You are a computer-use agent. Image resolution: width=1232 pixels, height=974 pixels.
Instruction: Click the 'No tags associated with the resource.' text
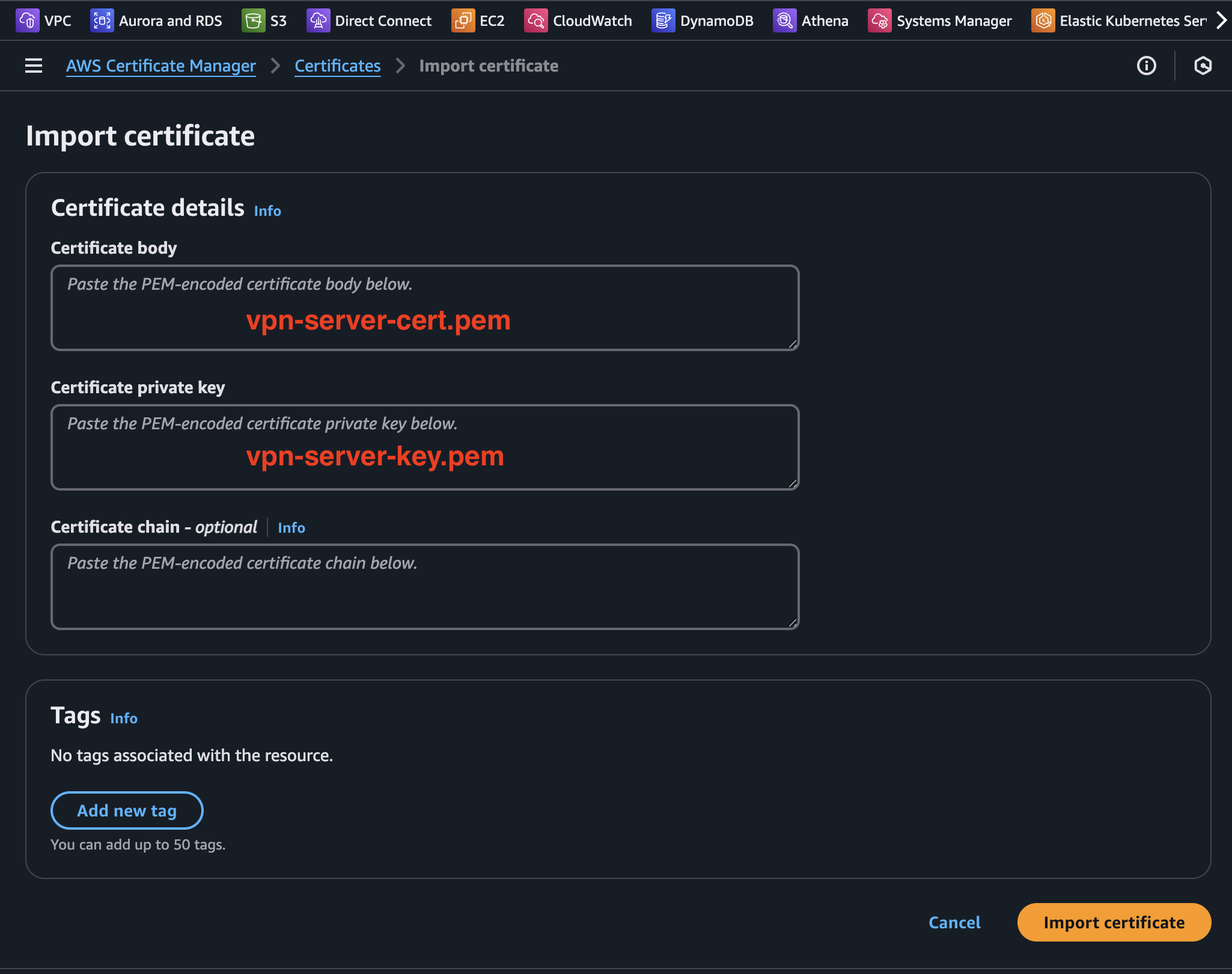pos(192,755)
